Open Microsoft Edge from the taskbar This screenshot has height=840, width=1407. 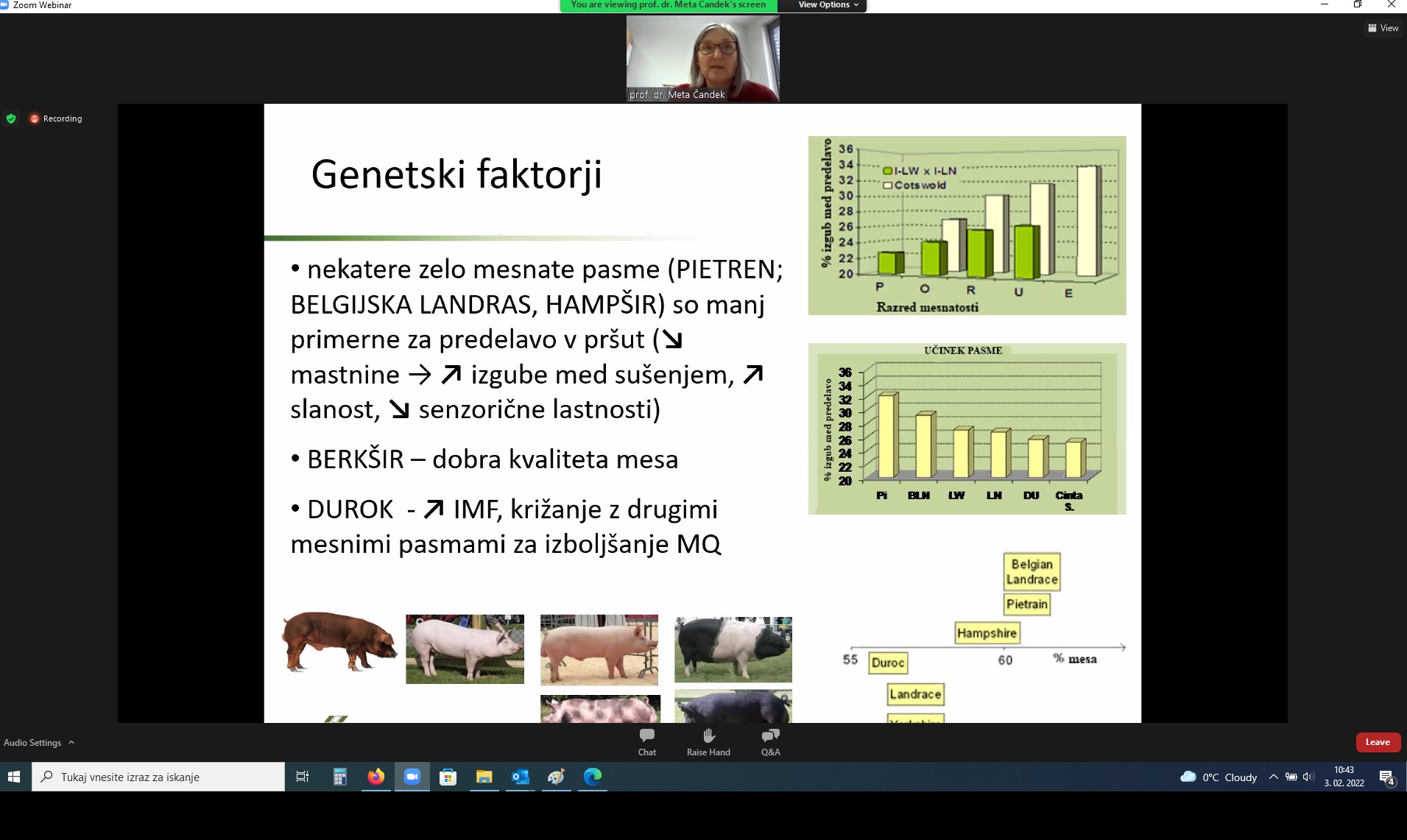(x=592, y=777)
